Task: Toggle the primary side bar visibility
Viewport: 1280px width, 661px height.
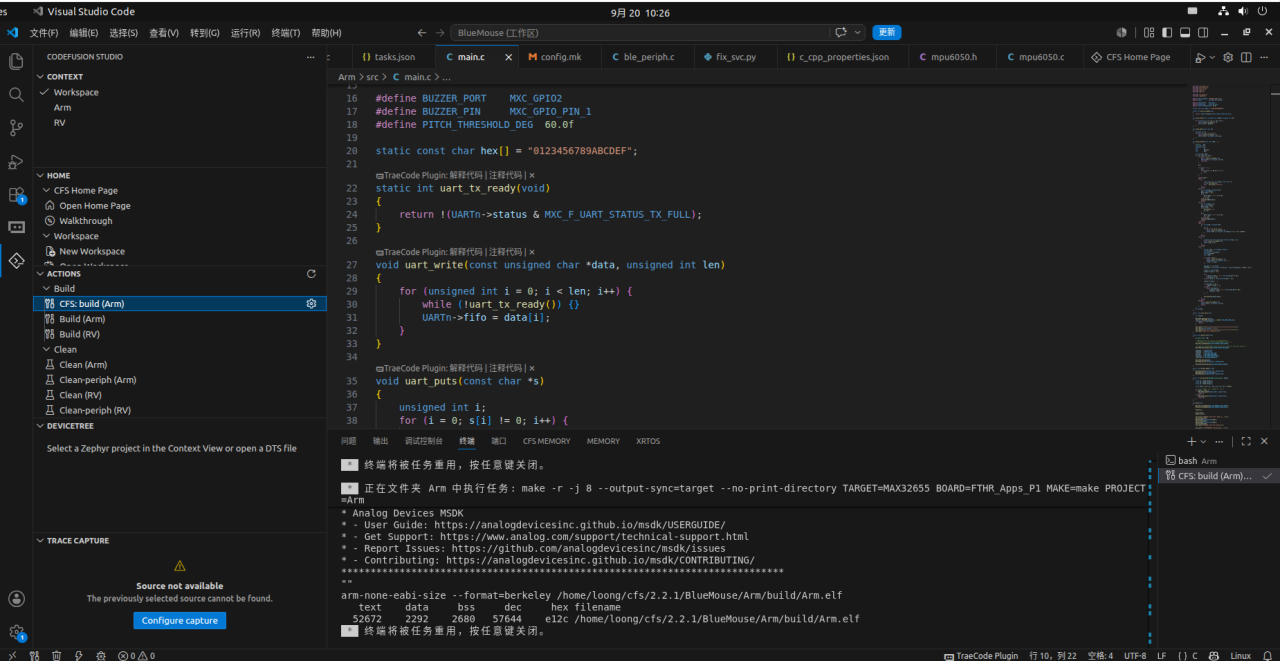Action: [1168, 32]
